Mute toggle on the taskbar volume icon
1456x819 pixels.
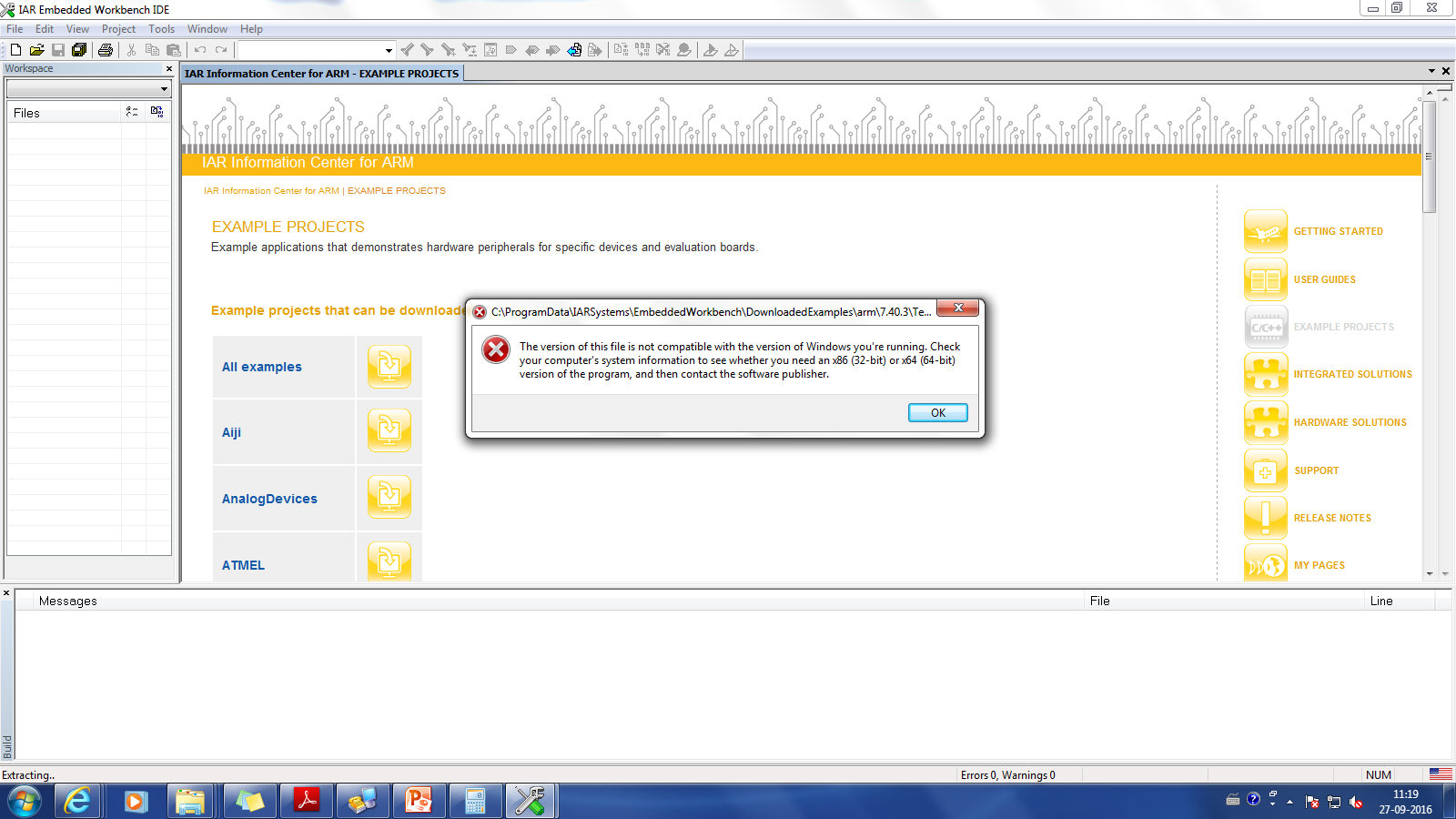1355,803
